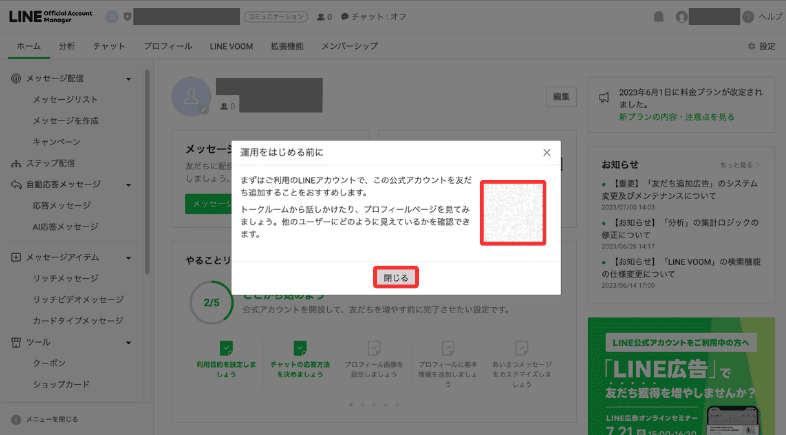Open the LINE VOOM tab
The image size is (786, 435).
coord(231,46)
